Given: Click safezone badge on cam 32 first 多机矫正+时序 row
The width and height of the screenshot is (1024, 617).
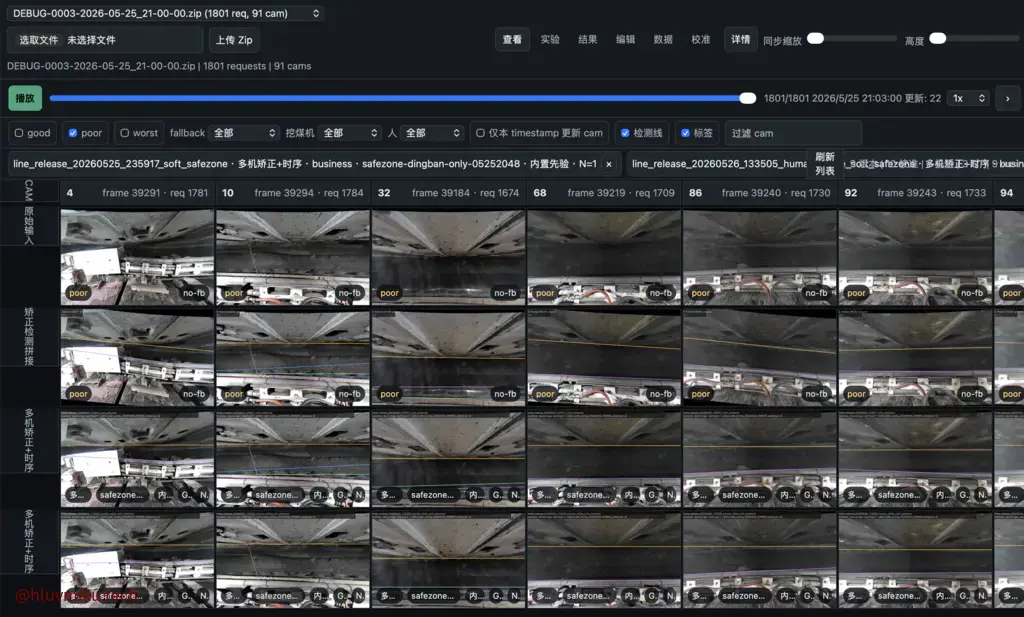Looking at the screenshot, I should 432,495.
